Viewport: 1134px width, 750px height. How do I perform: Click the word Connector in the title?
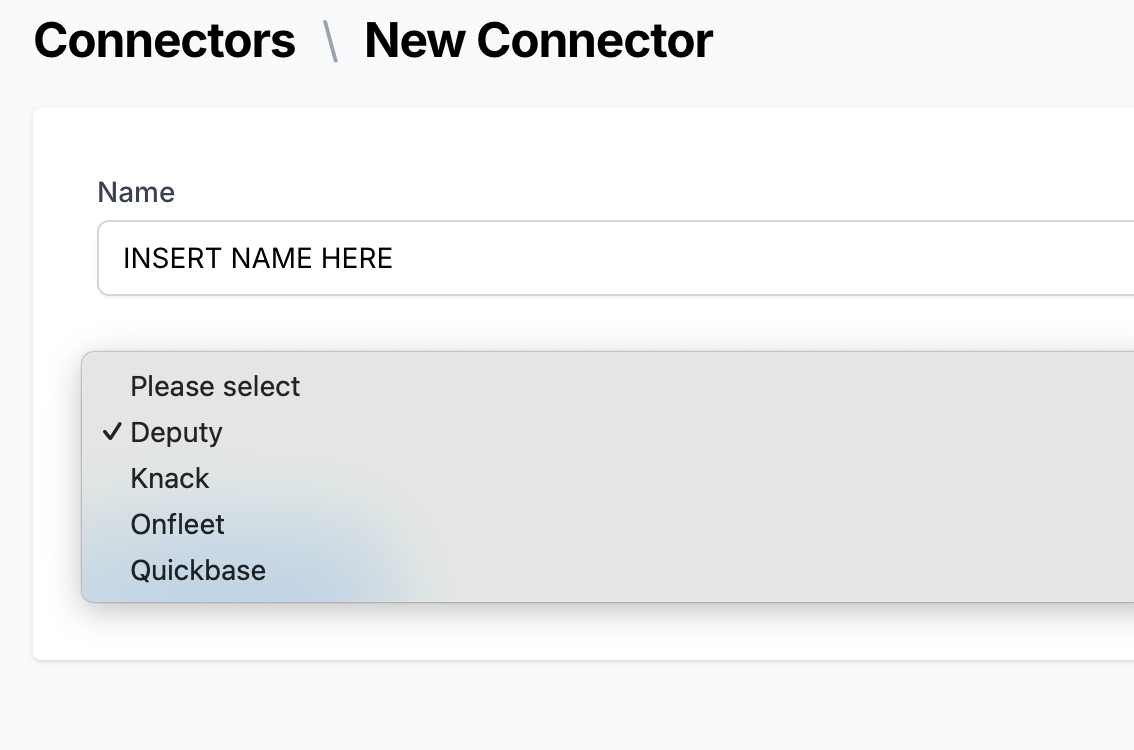point(594,41)
